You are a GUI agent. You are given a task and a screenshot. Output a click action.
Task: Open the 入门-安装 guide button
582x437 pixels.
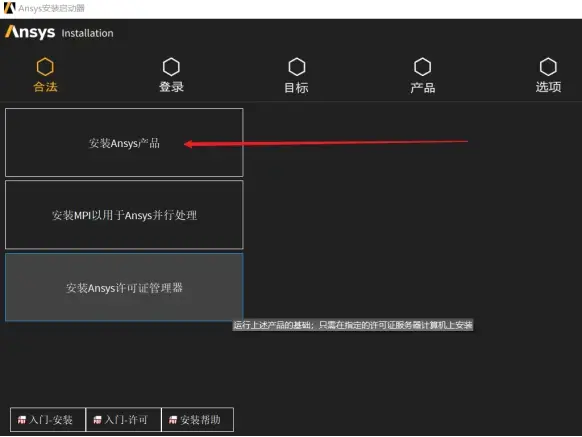coord(48,420)
